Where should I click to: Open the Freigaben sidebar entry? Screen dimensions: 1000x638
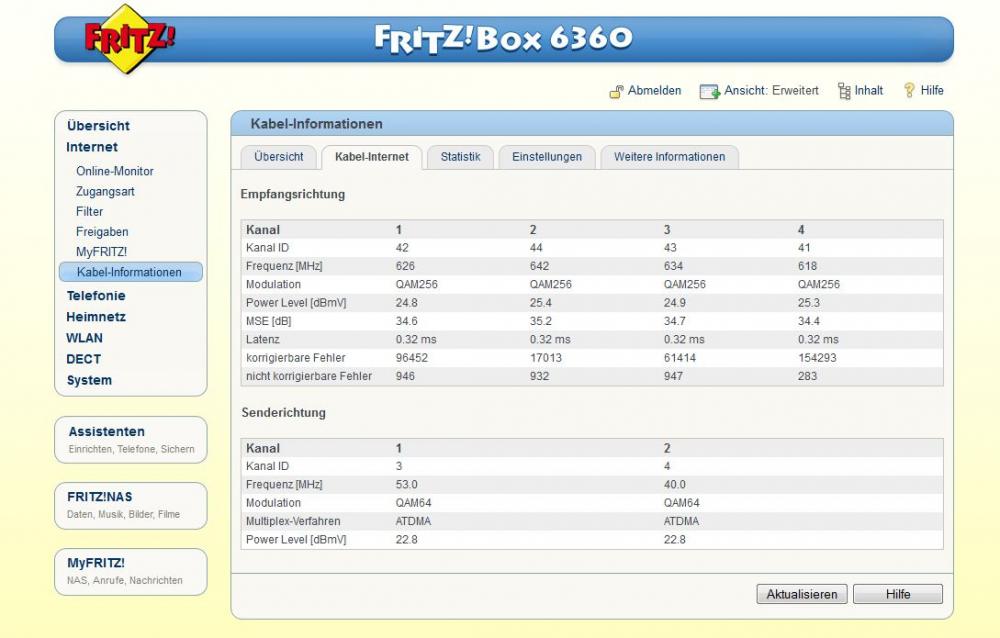coord(103,232)
